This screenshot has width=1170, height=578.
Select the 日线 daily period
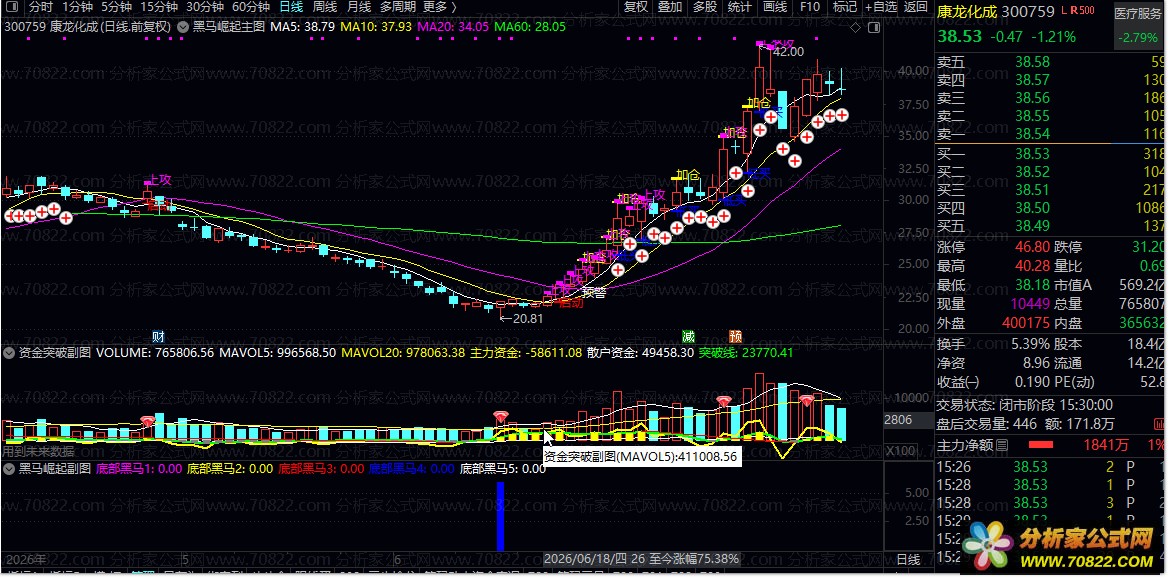coord(291,7)
